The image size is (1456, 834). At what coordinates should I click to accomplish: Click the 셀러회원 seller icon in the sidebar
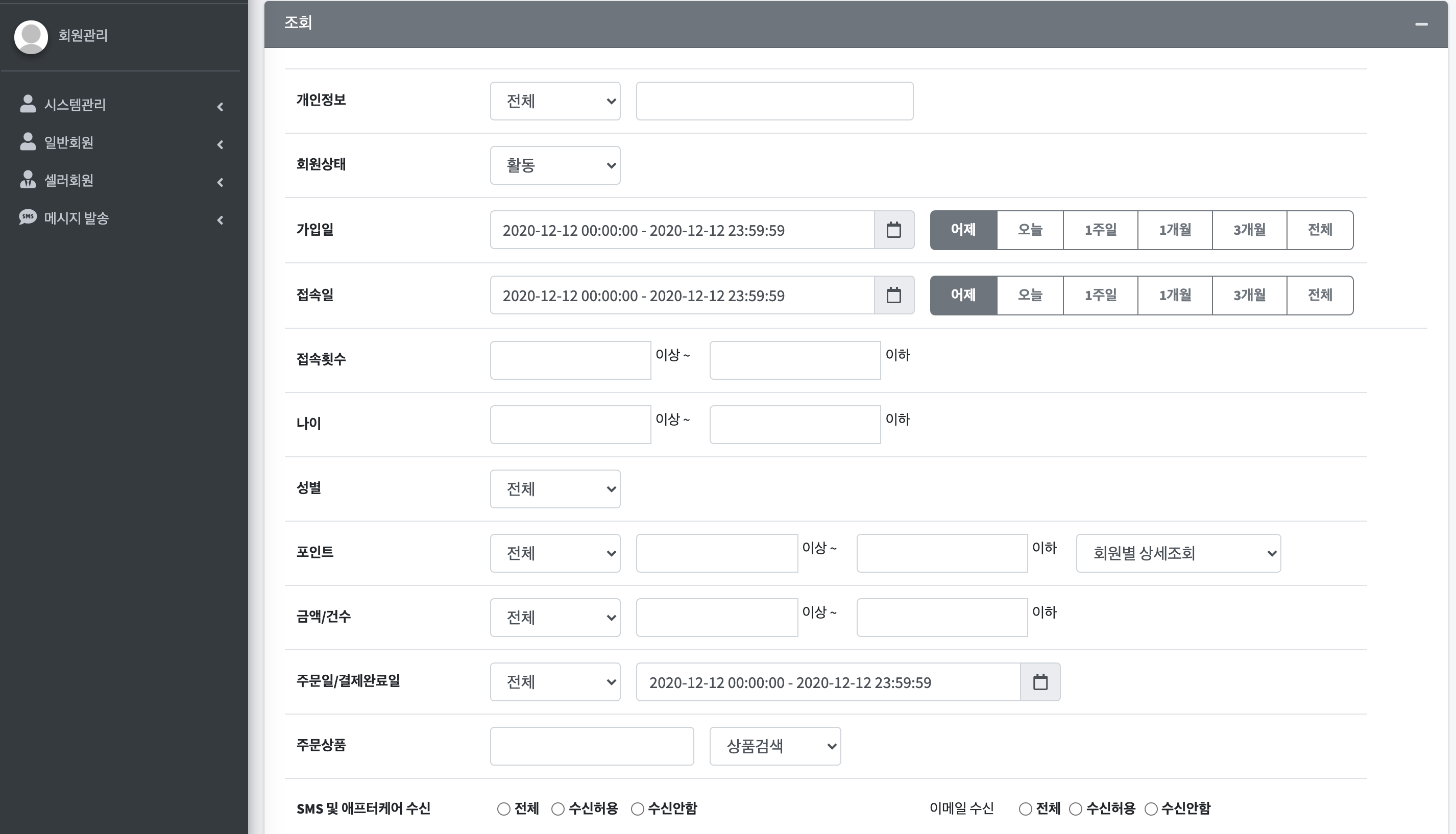(28, 179)
